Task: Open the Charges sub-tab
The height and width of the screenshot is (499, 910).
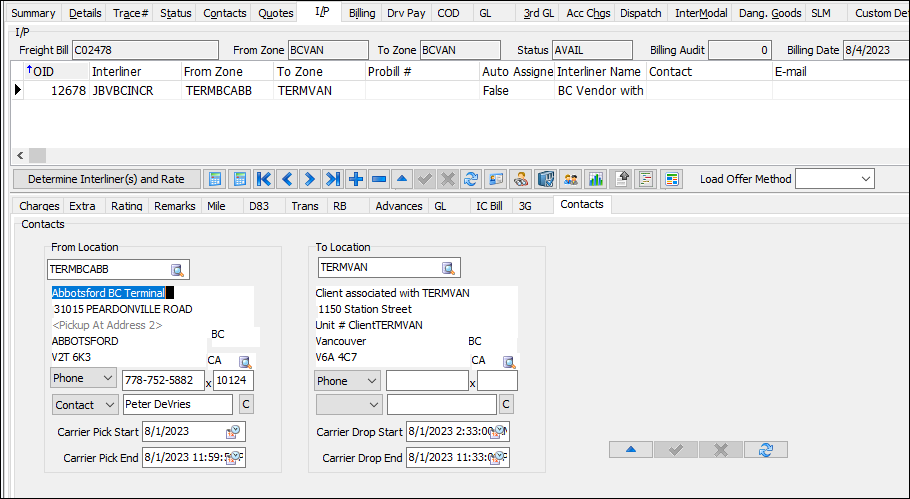Action: pos(40,205)
